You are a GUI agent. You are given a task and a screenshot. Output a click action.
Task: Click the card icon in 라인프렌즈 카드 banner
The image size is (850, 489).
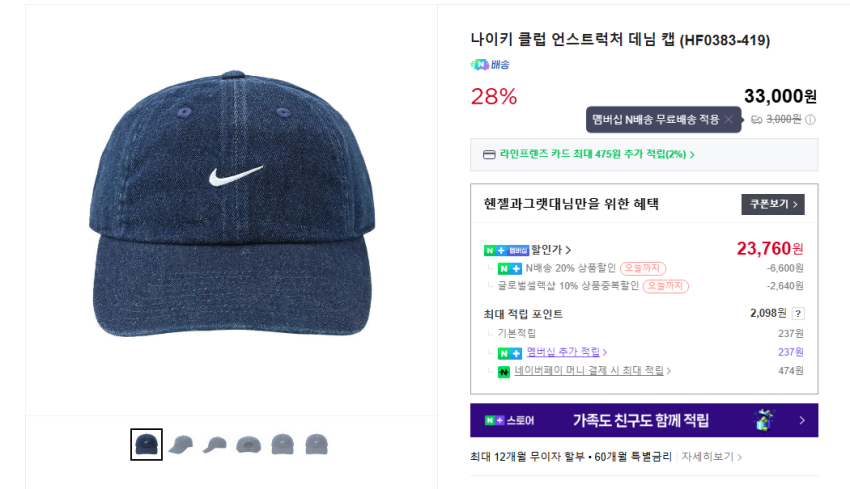click(489, 155)
